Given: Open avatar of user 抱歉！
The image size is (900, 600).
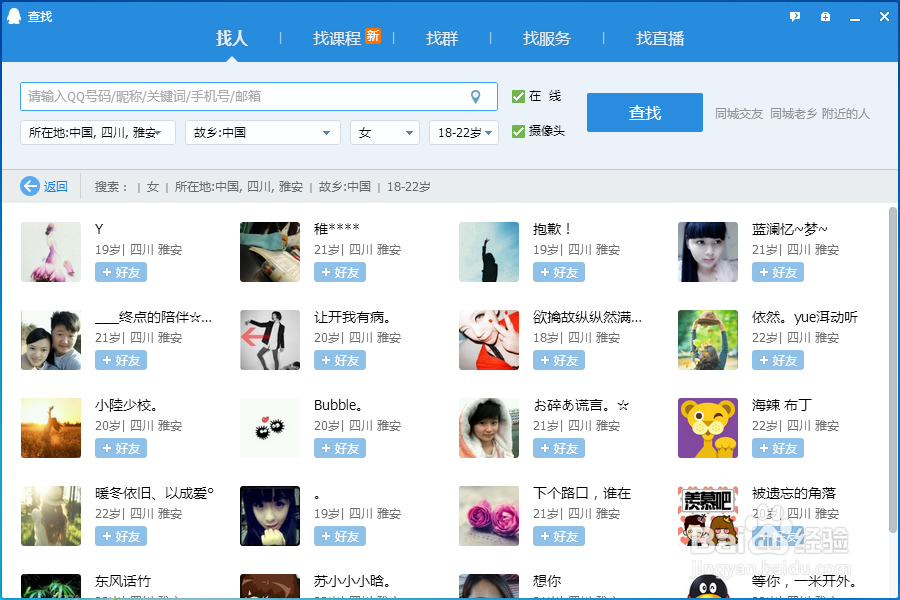Looking at the screenshot, I should coord(489,252).
